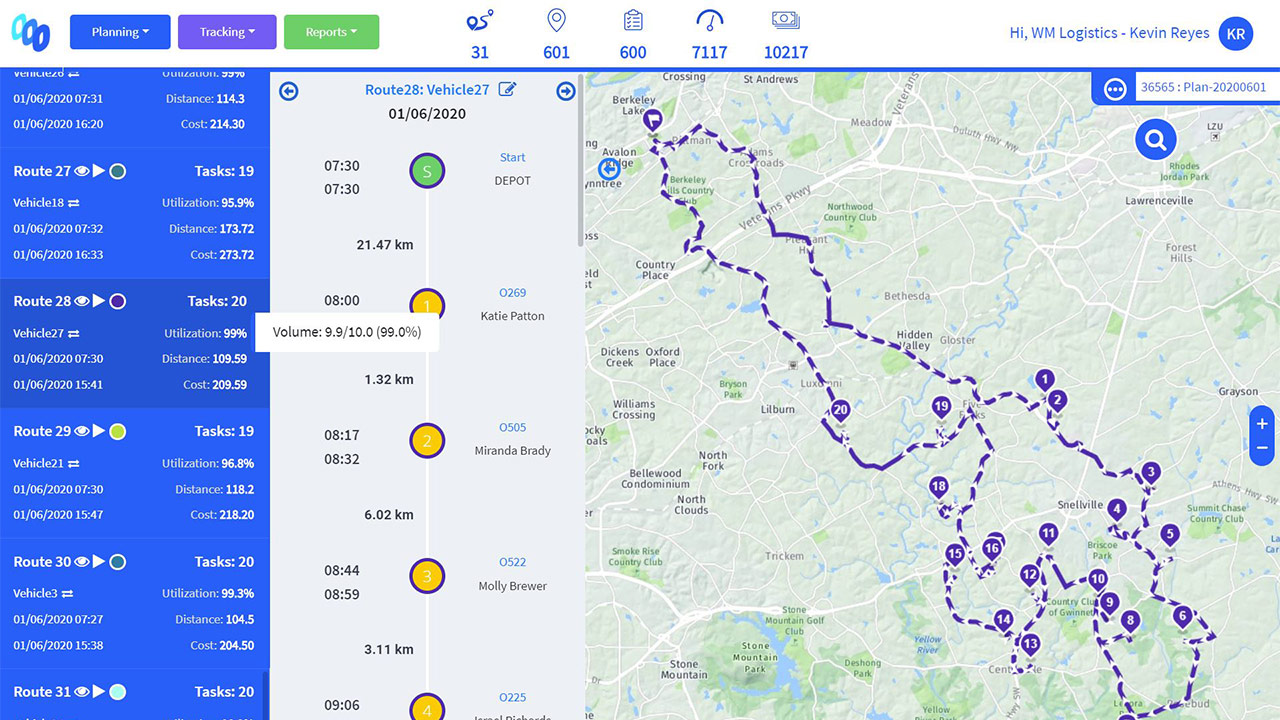Screen dimensions: 1280x720
Task: Click the green Start depot node S
Action: [427, 171]
